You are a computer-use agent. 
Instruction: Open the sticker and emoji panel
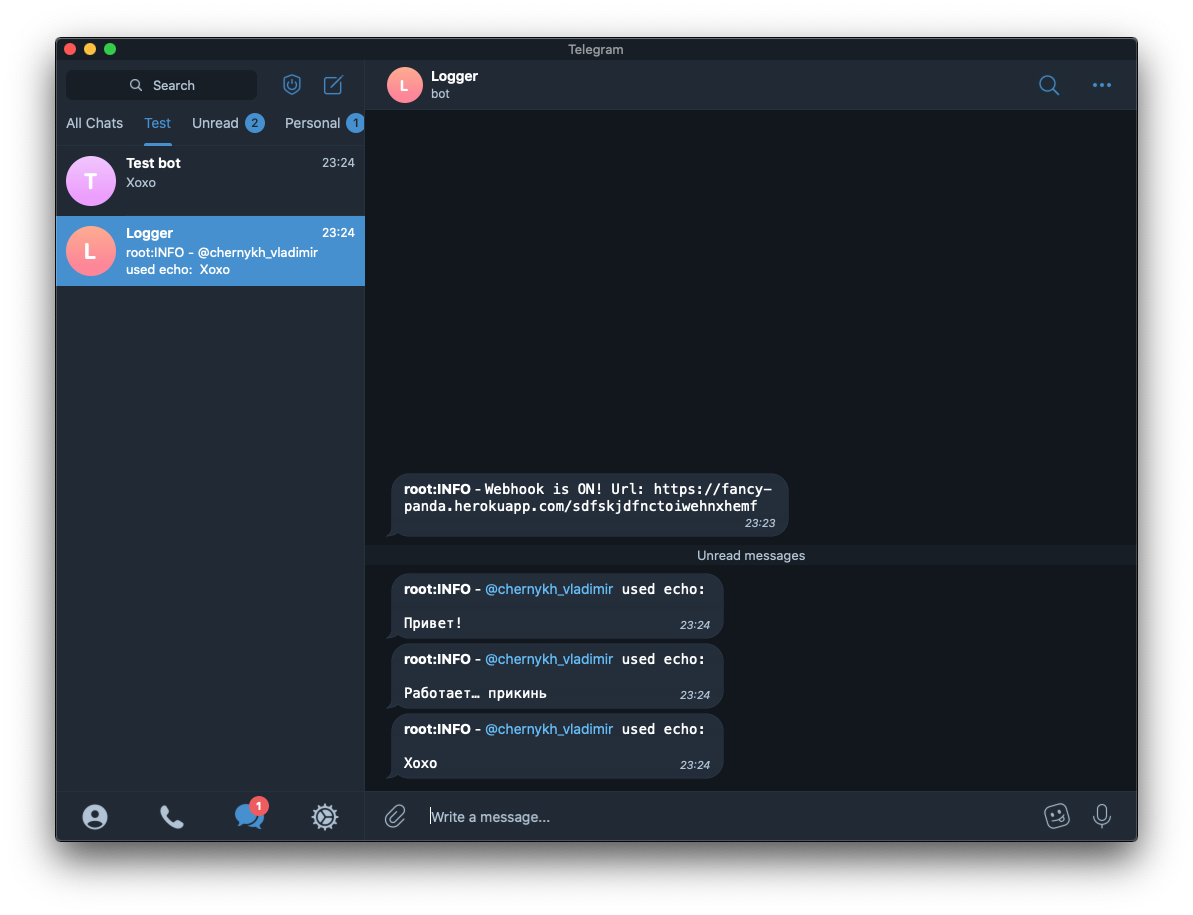(x=1056, y=816)
